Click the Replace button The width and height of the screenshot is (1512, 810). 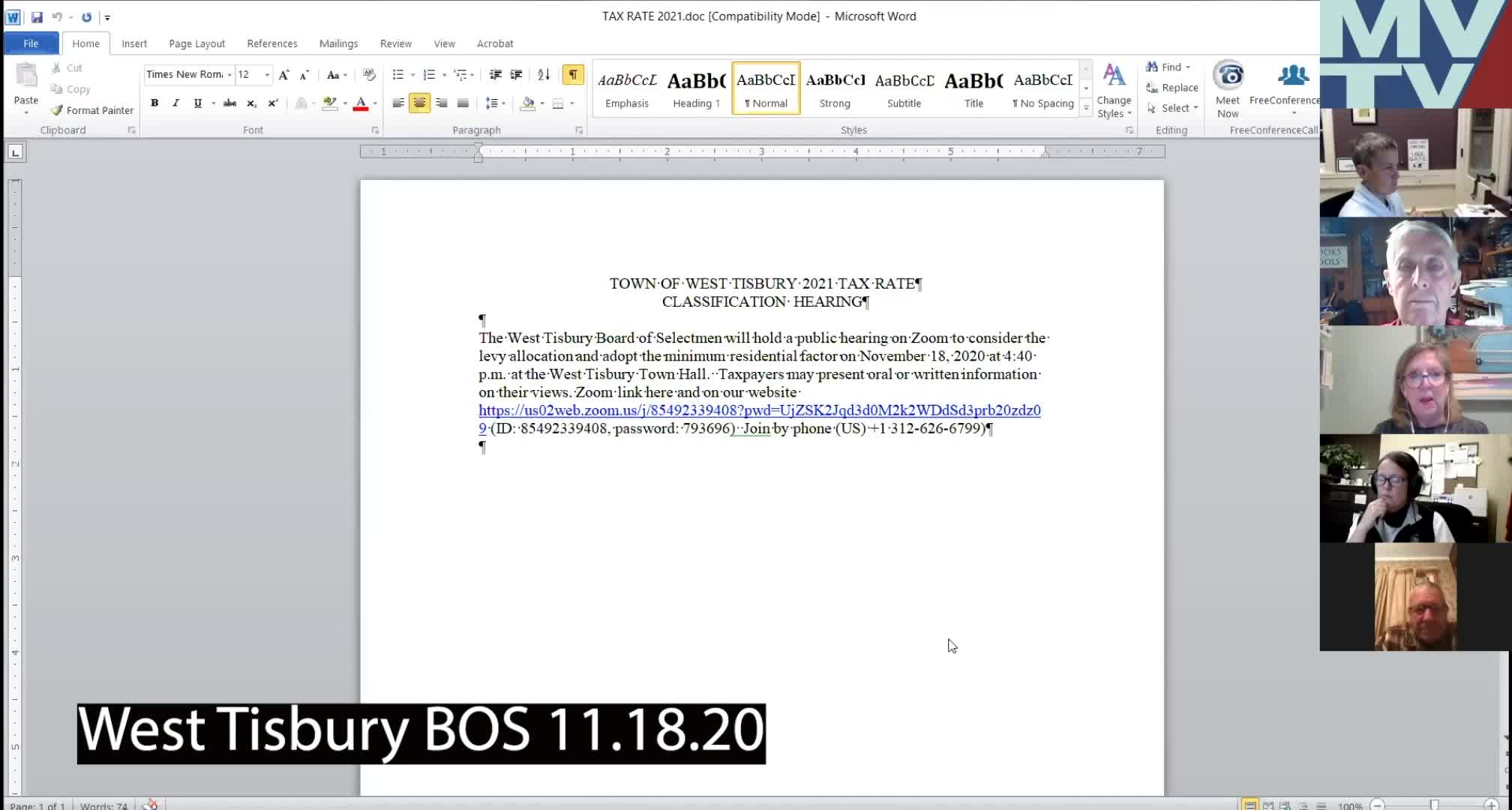[x=1172, y=88]
